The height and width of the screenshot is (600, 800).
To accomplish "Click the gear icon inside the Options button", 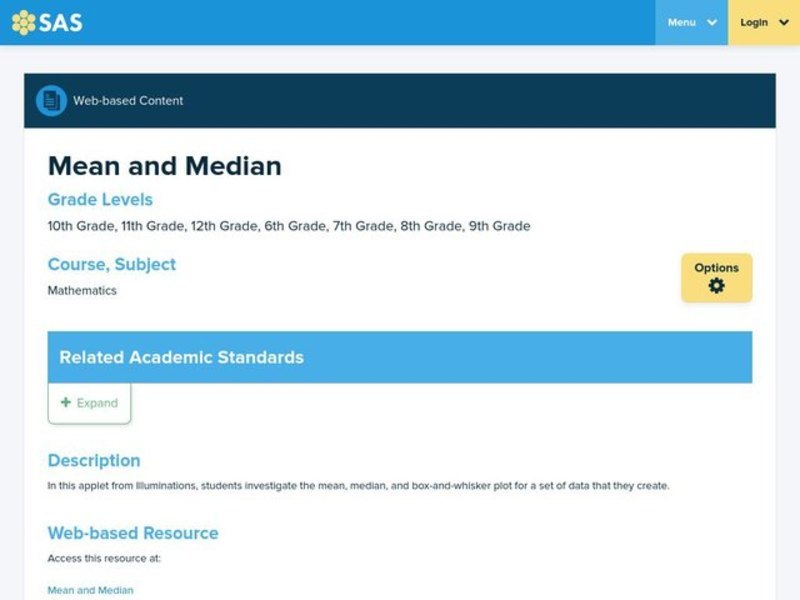I will (716, 285).
